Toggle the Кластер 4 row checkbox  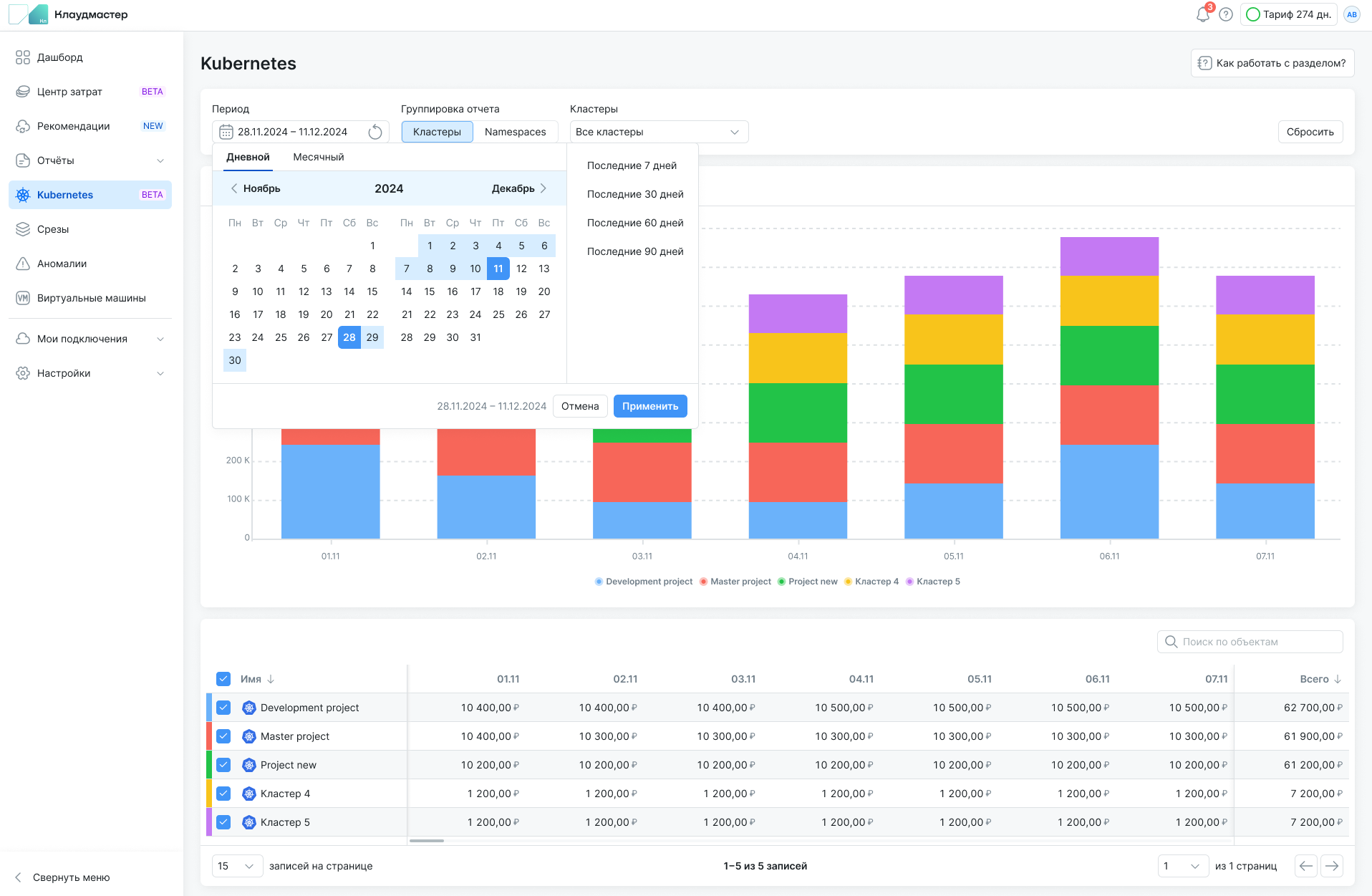pyautogui.click(x=223, y=794)
